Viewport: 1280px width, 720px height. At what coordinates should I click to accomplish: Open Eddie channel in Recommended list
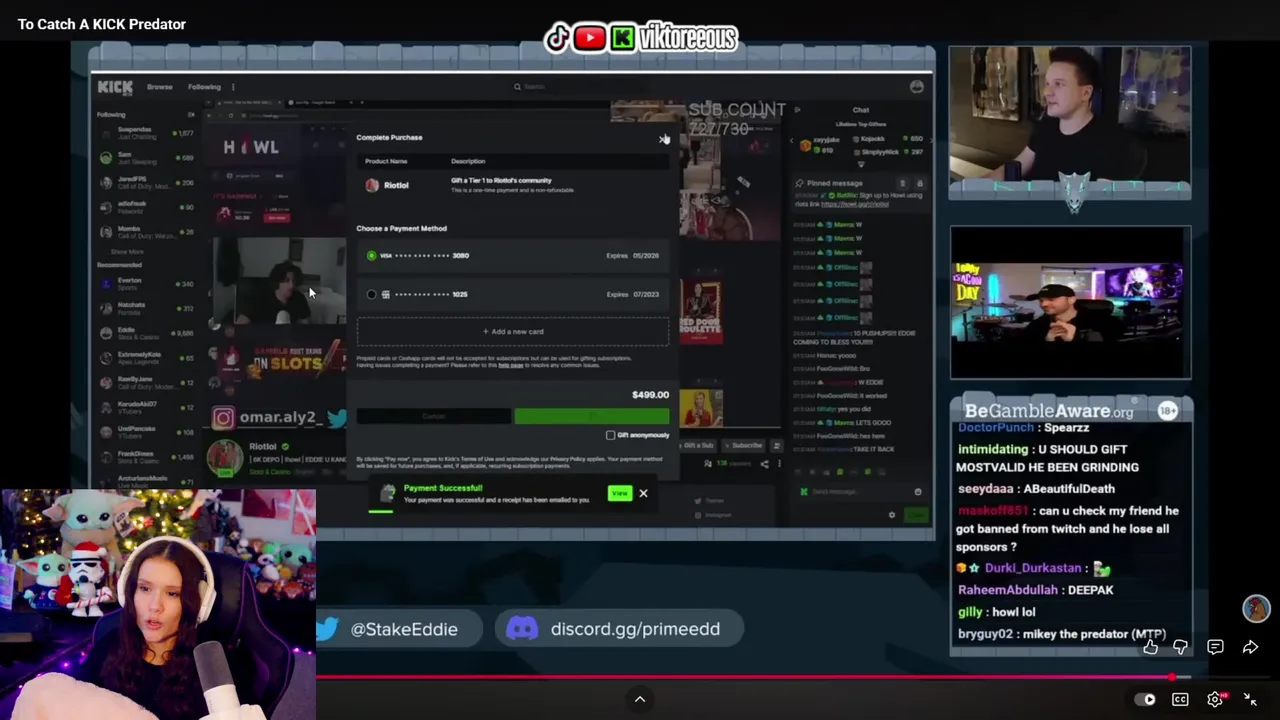[146, 333]
